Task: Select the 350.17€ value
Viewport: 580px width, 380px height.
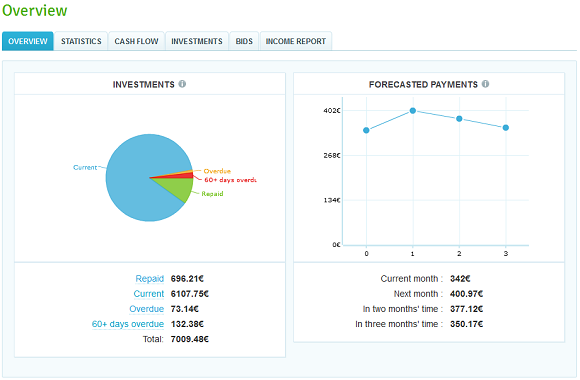Action: 466,324
